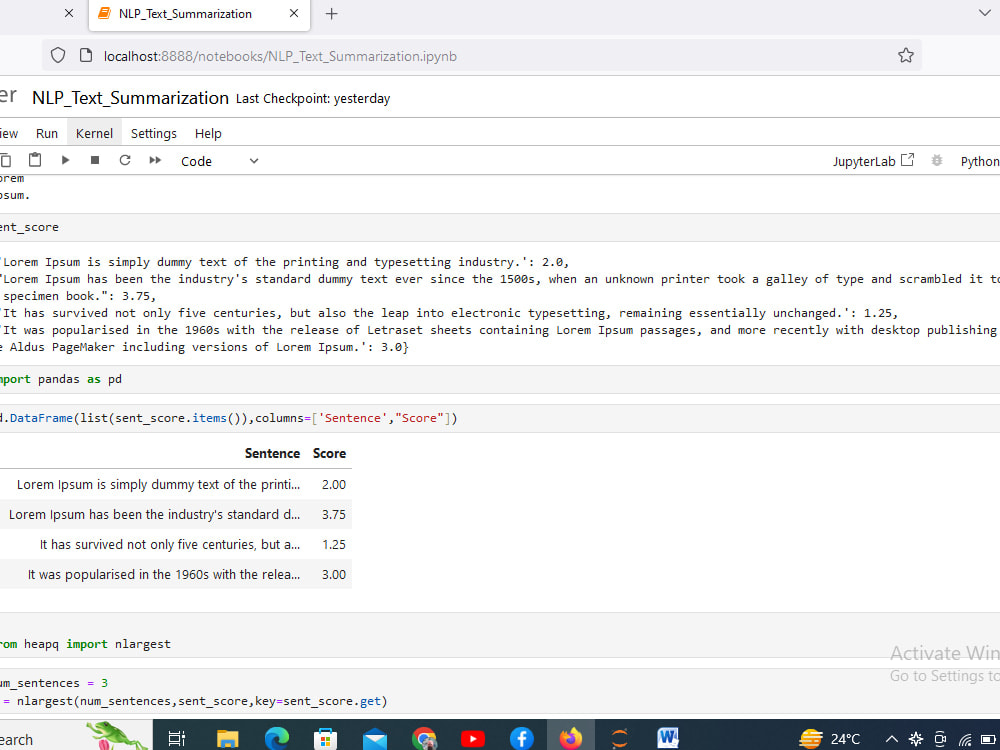Click the battery tray icon
The width and height of the screenshot is (1000, 750).
pyautogui.click(x=988, y=739)
